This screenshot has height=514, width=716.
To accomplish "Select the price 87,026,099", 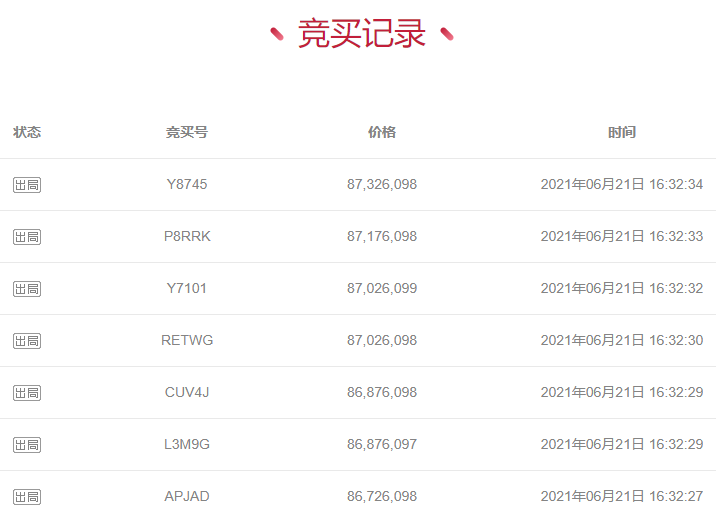I will (382, 288).
